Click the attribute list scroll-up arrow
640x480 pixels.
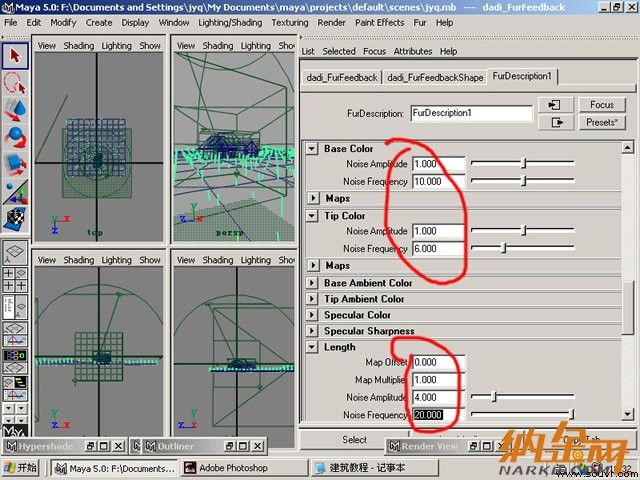[628, 147]
